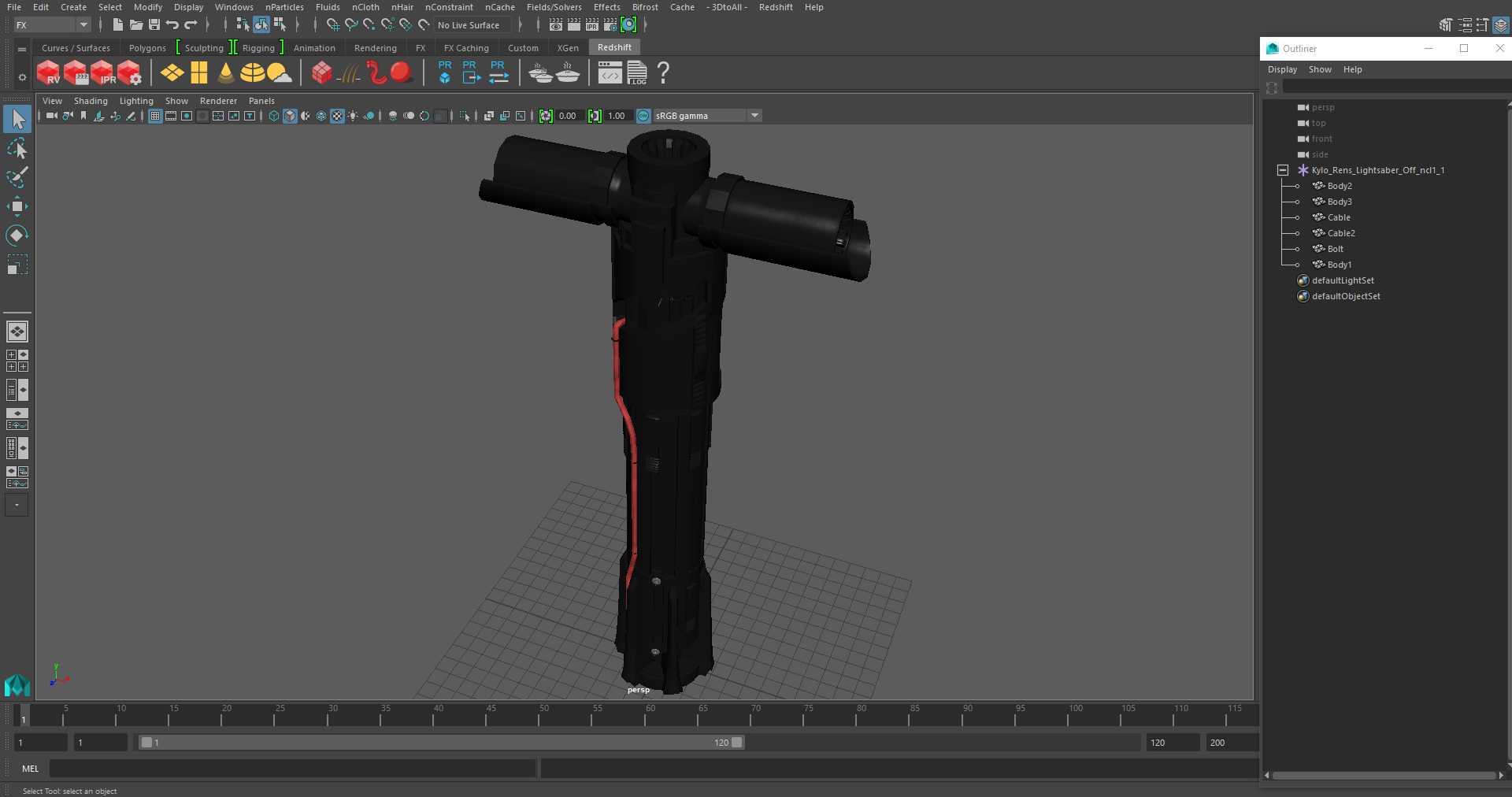Viewport: 1512px width, 797px height.
Task: Toggle use all lights bulb button
Action: coord(353,116)
